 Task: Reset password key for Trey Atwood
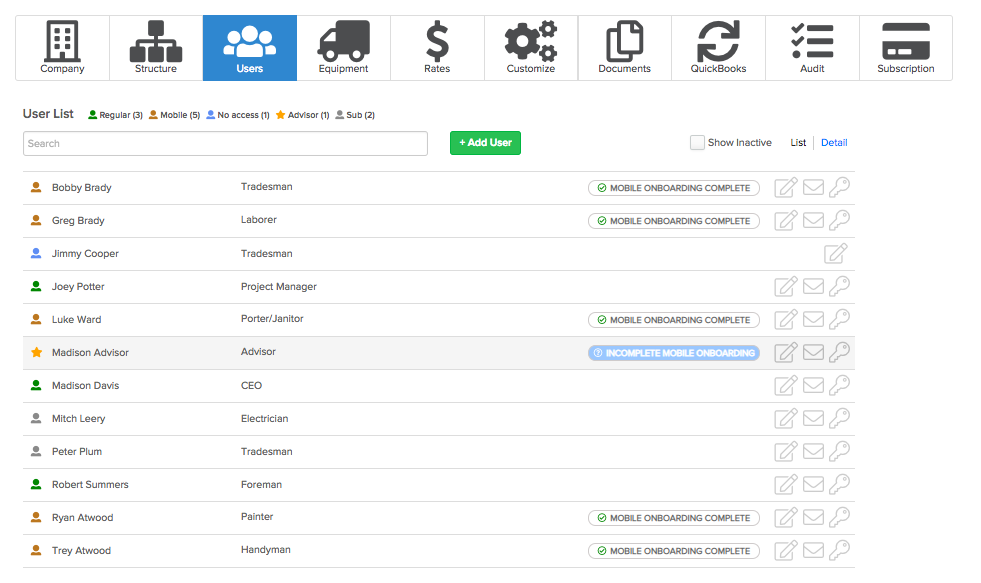(x=840, y=550)
